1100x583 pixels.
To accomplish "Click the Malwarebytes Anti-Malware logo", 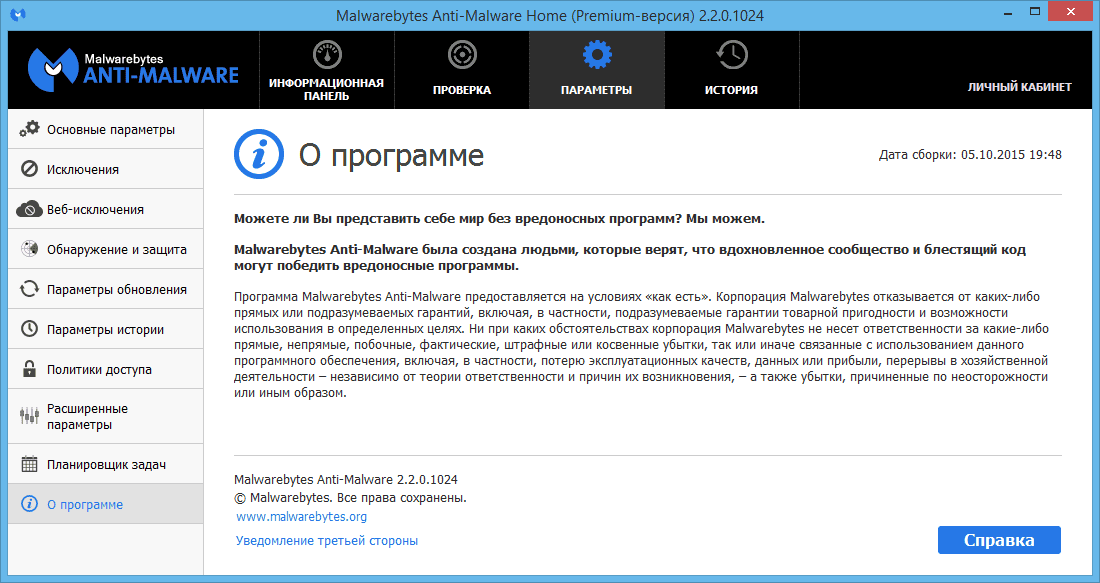I will (x=133, y=69).
